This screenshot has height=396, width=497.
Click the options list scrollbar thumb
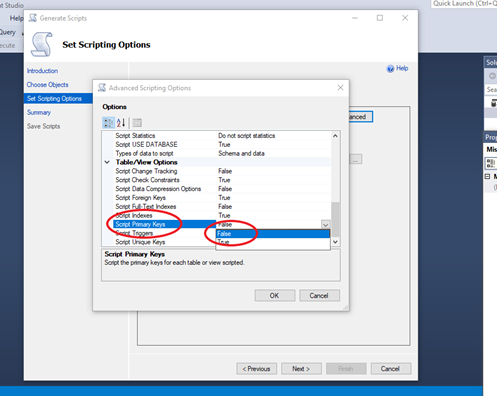(336, 218)
